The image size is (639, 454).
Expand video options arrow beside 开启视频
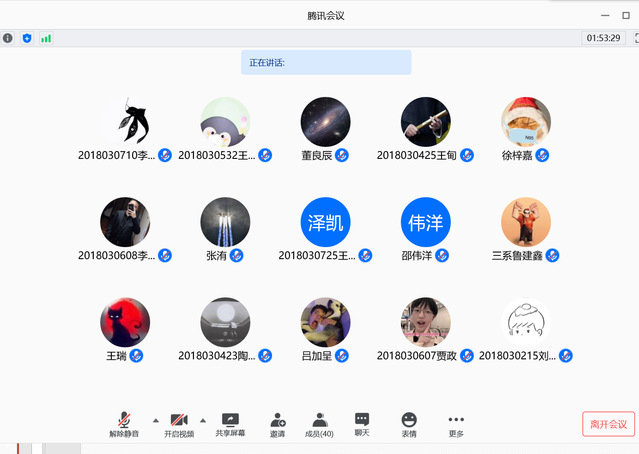203,420
